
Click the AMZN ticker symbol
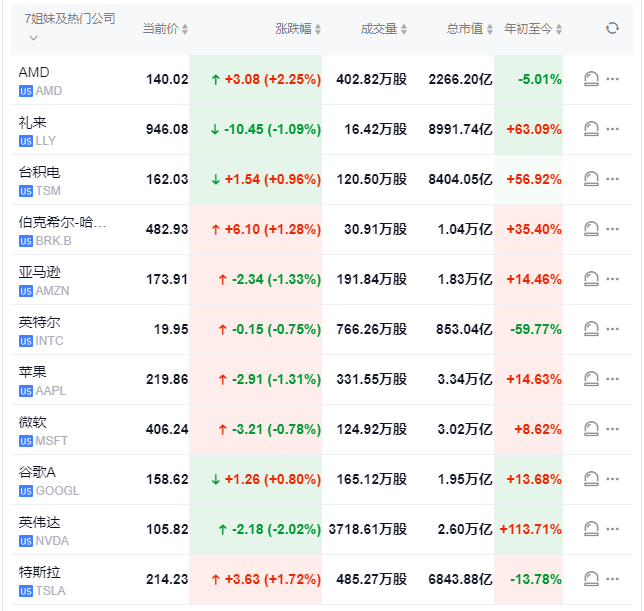(53, 291)
